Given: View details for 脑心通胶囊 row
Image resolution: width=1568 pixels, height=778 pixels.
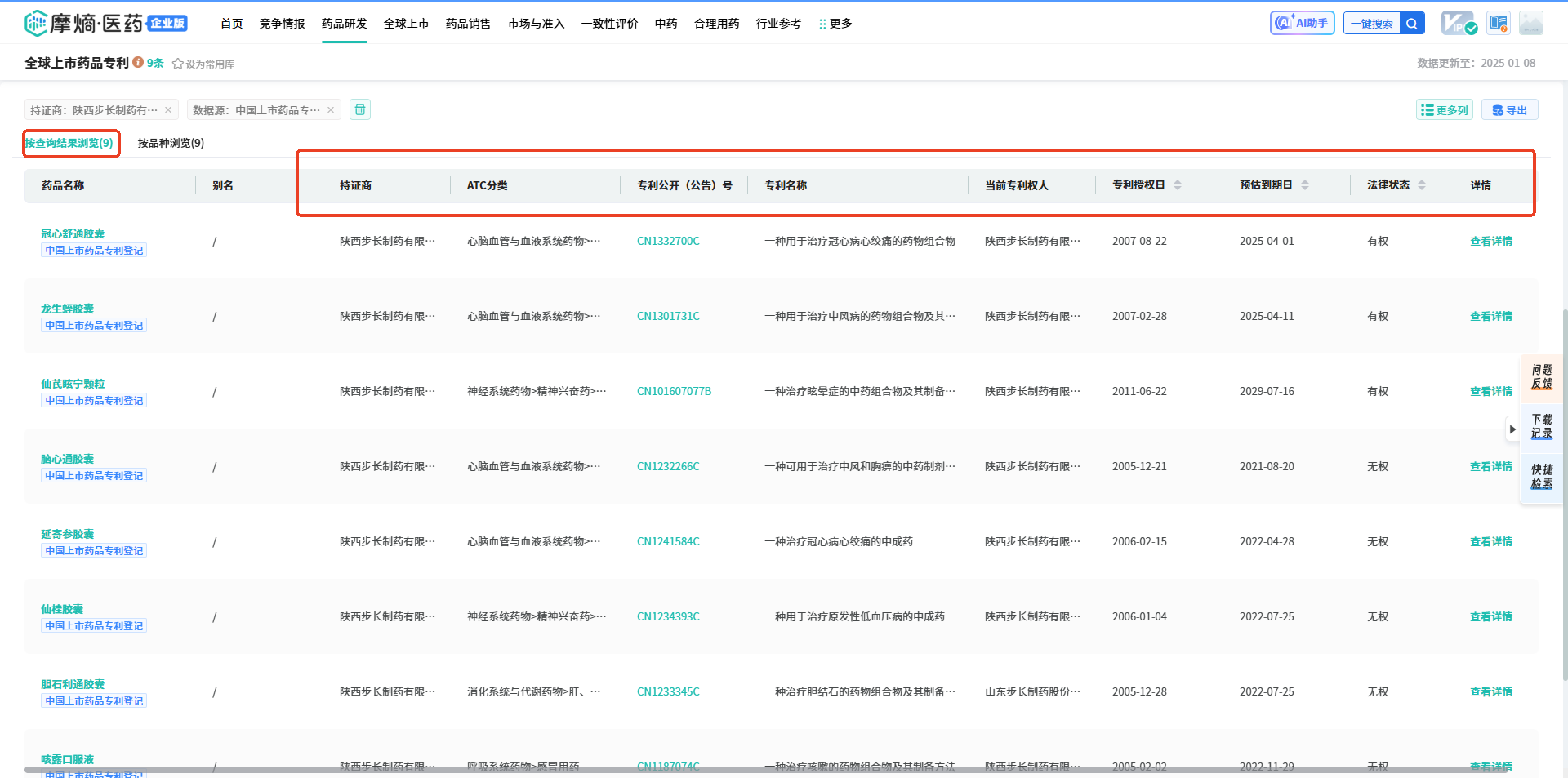Looking at the screenshot, I should (1491, 466).
